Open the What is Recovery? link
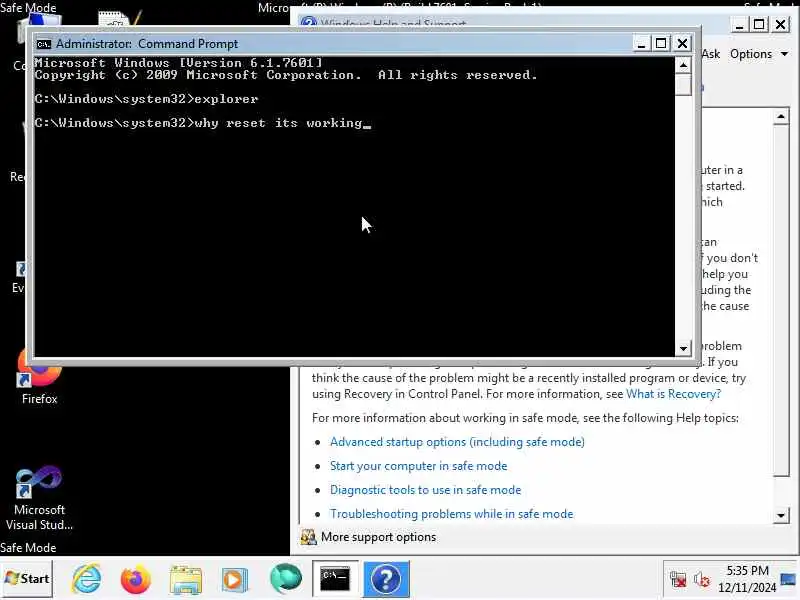800x600 pixels. pos(673,394)
